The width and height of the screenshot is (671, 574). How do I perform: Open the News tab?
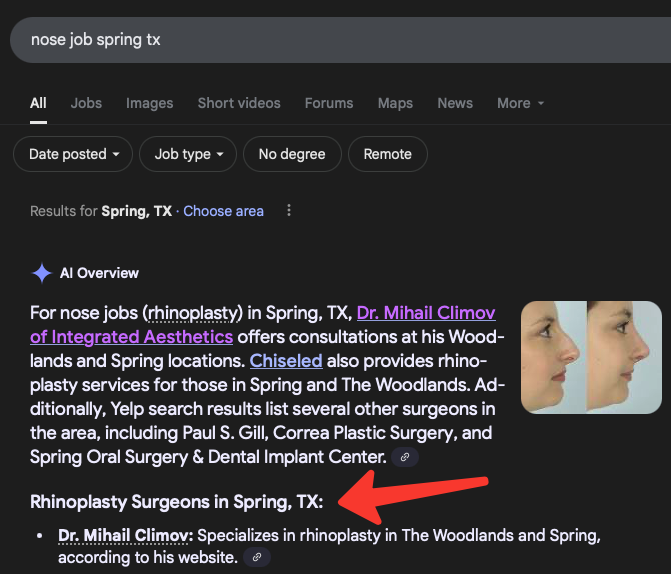[455, 103]
